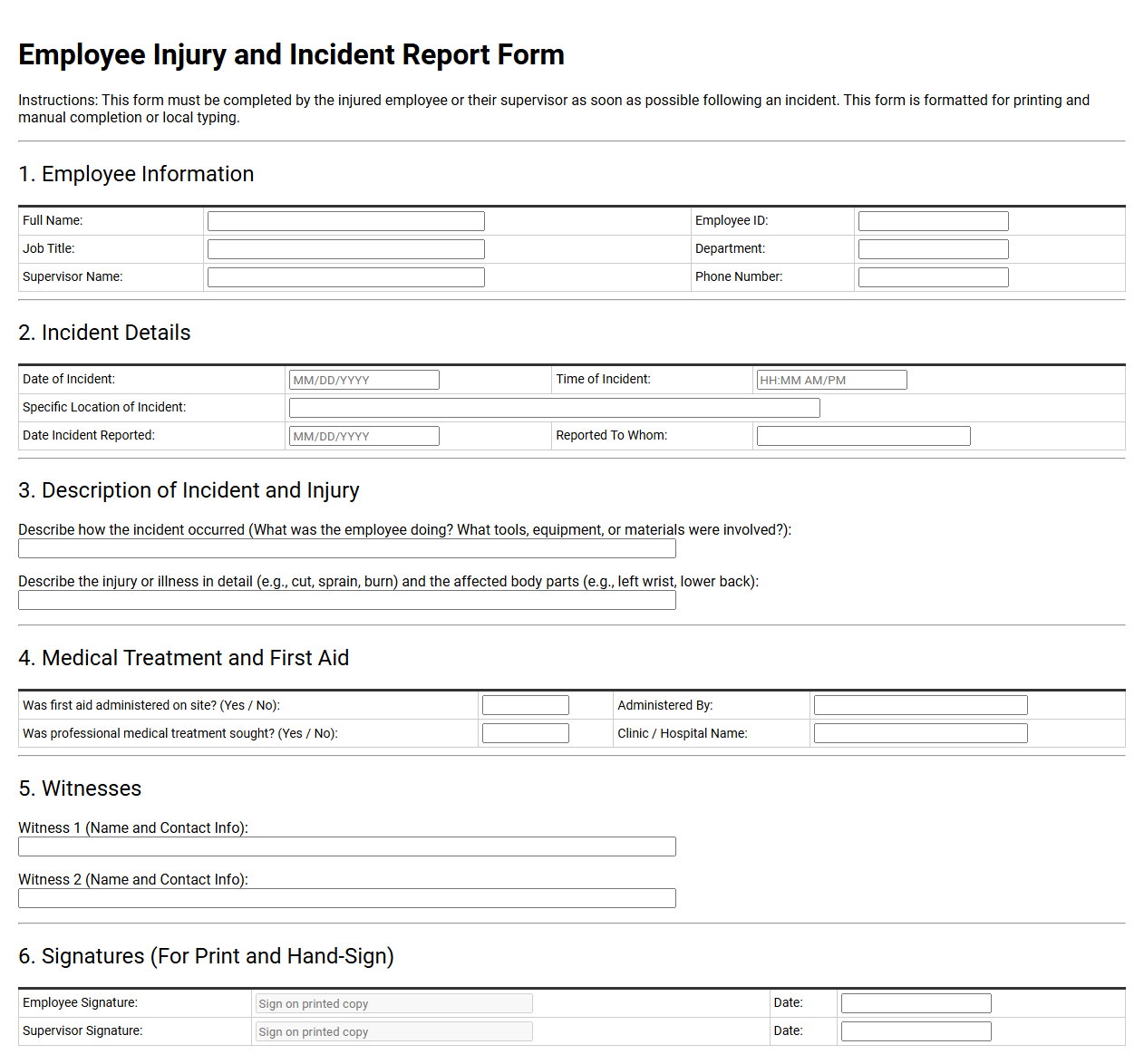Click the 'Date Incident Reported:' label
The image size is (1144, 1064).
point(89,435)
